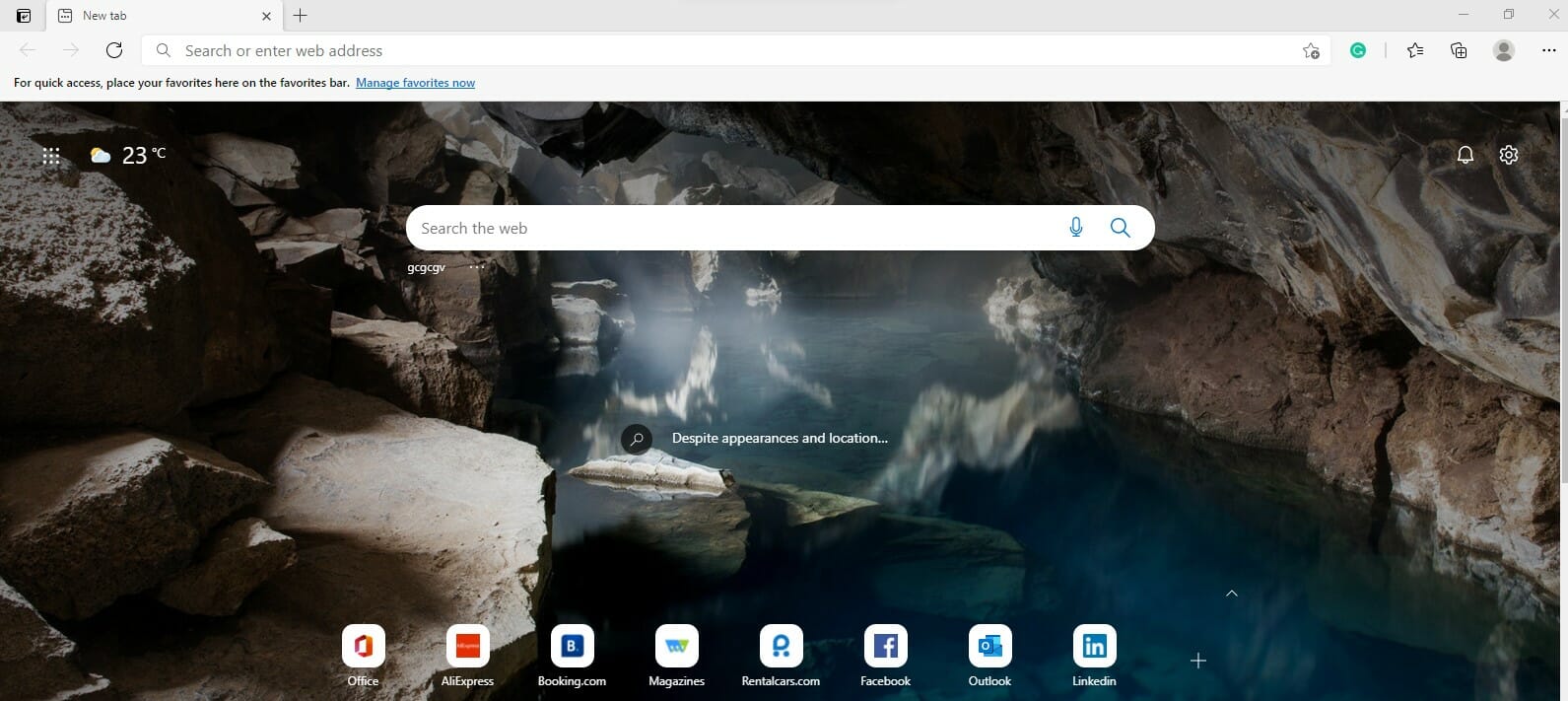Click the background image info magnifier icon
1568x701 pixels.
(x=637, y=439)
